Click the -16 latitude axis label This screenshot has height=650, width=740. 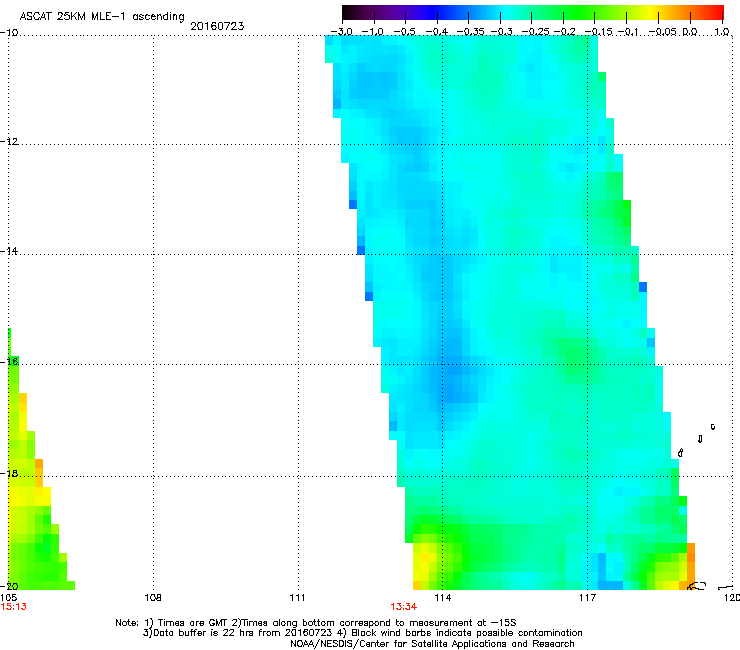(9, 362)
